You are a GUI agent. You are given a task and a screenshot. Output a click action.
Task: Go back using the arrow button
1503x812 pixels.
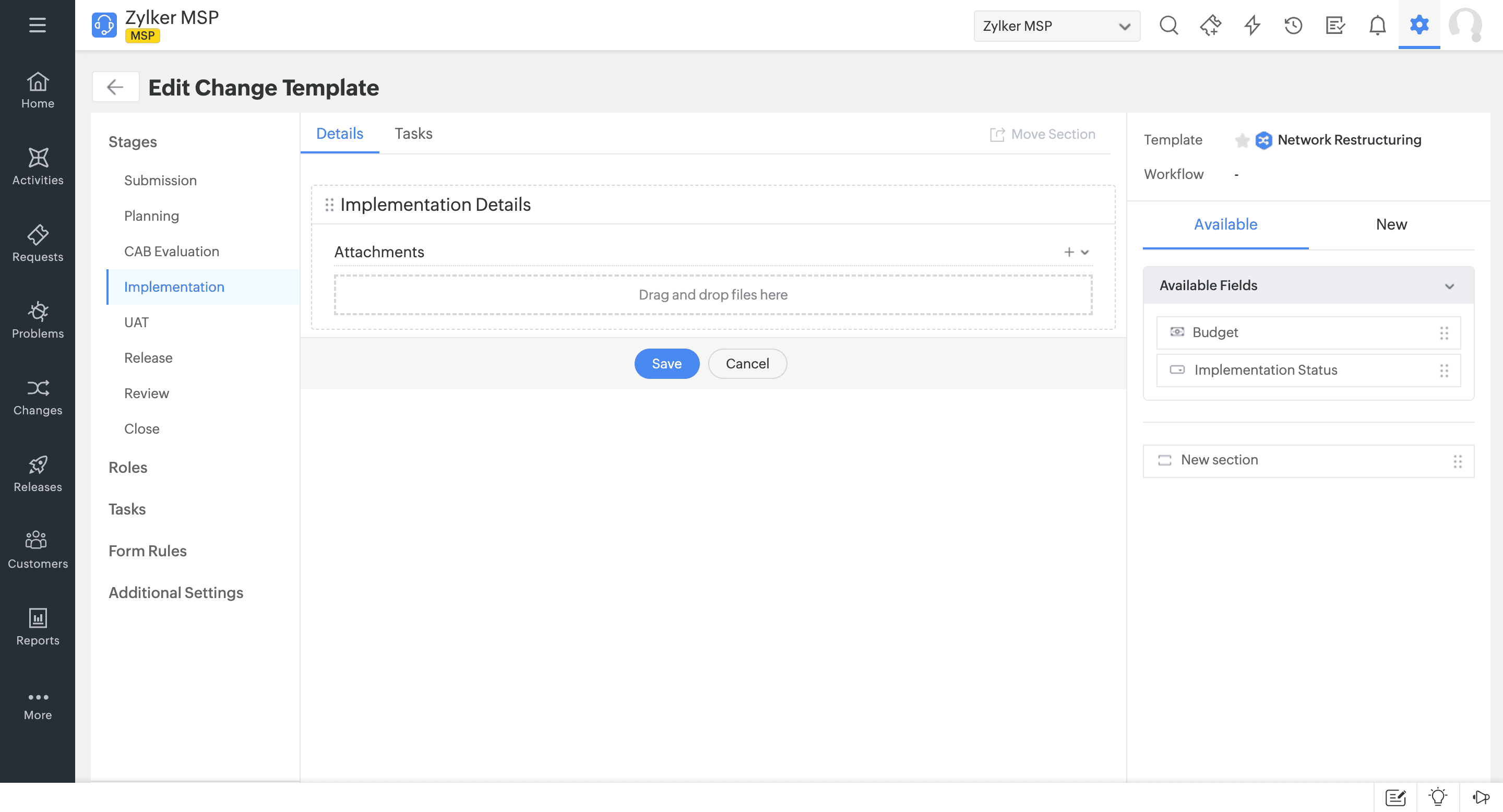[115, 87]
